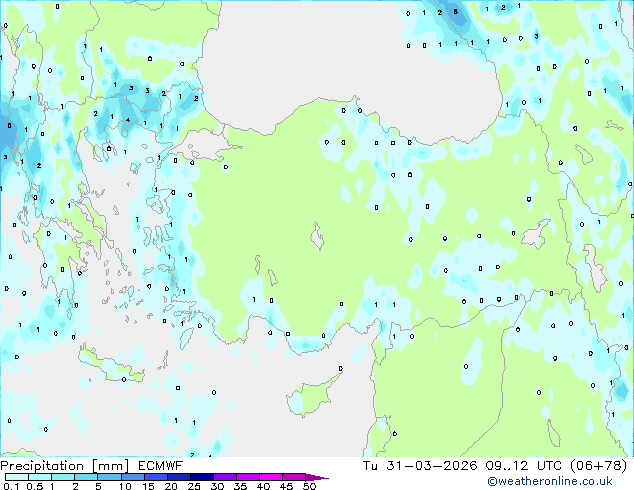Click the Cyprus island on the map

[x=311, y=394]
